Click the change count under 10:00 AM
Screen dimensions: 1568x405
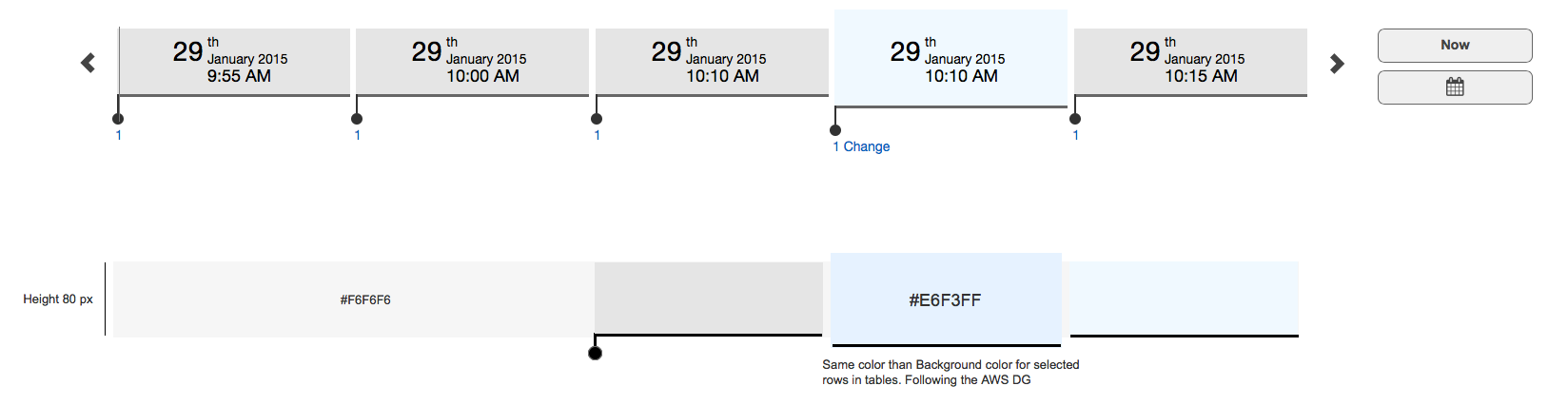click(x=358, y=136)
